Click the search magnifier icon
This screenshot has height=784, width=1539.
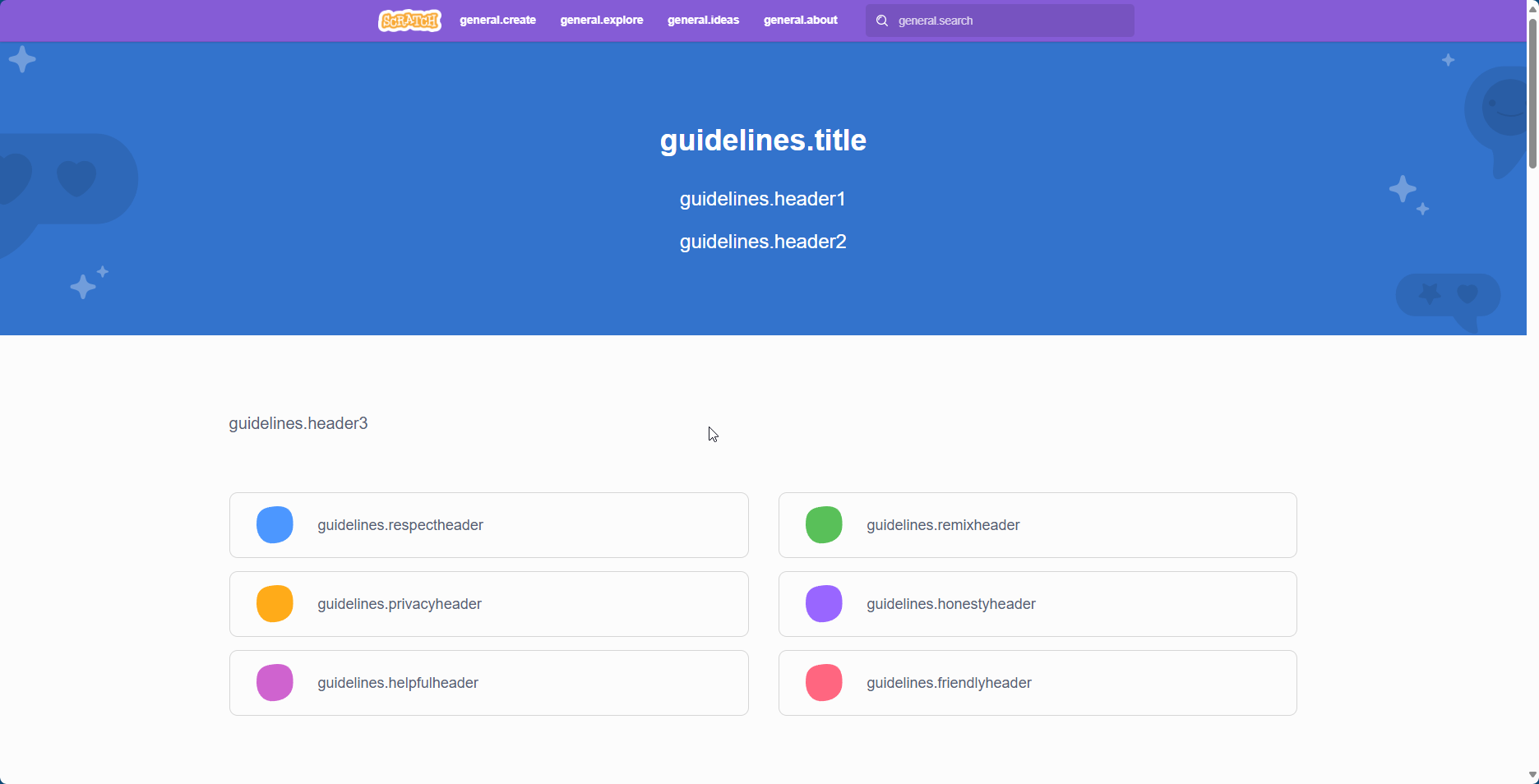tap(882, 21)
